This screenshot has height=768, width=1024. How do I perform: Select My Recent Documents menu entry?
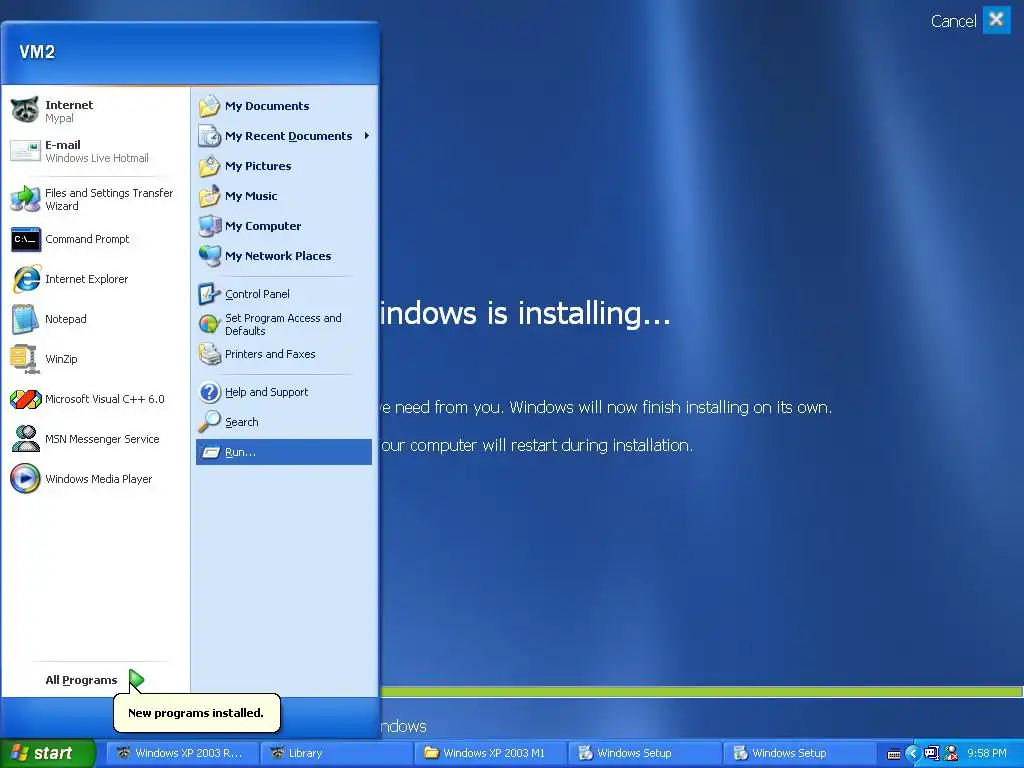(x=284, y=136)
